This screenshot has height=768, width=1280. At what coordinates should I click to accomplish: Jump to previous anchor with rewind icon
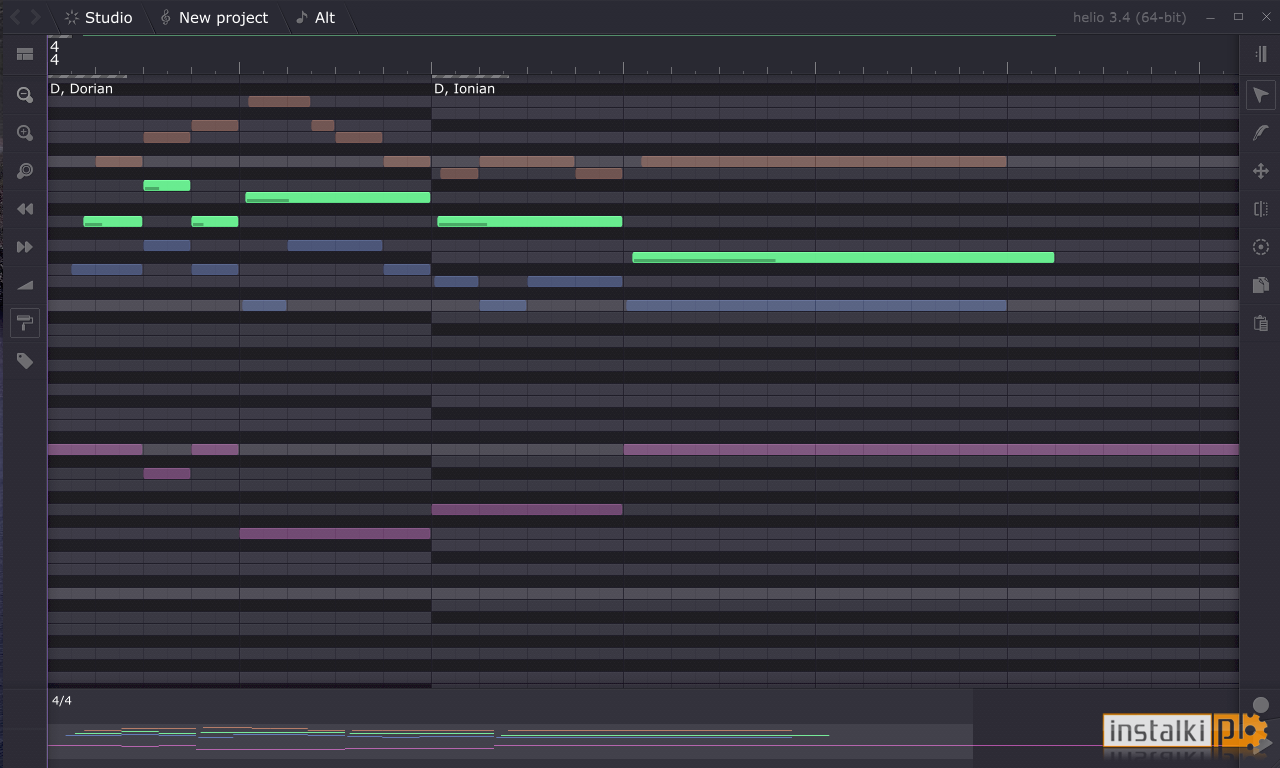click(25, 209)
